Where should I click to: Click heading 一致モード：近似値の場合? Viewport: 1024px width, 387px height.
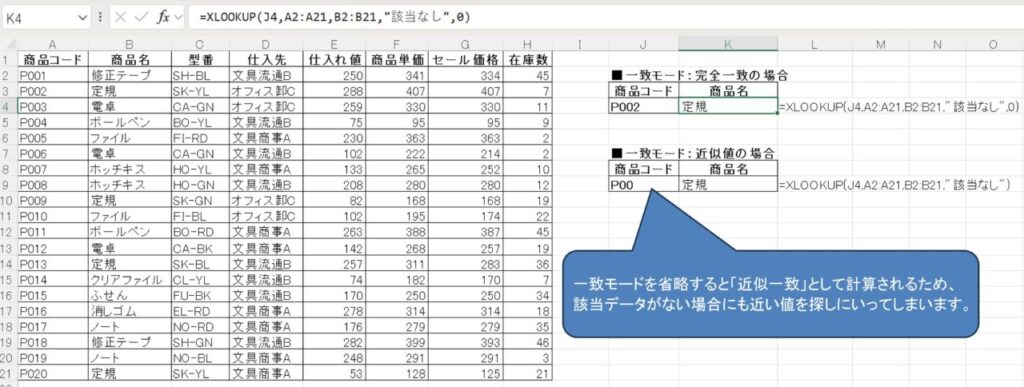(694, 153)
